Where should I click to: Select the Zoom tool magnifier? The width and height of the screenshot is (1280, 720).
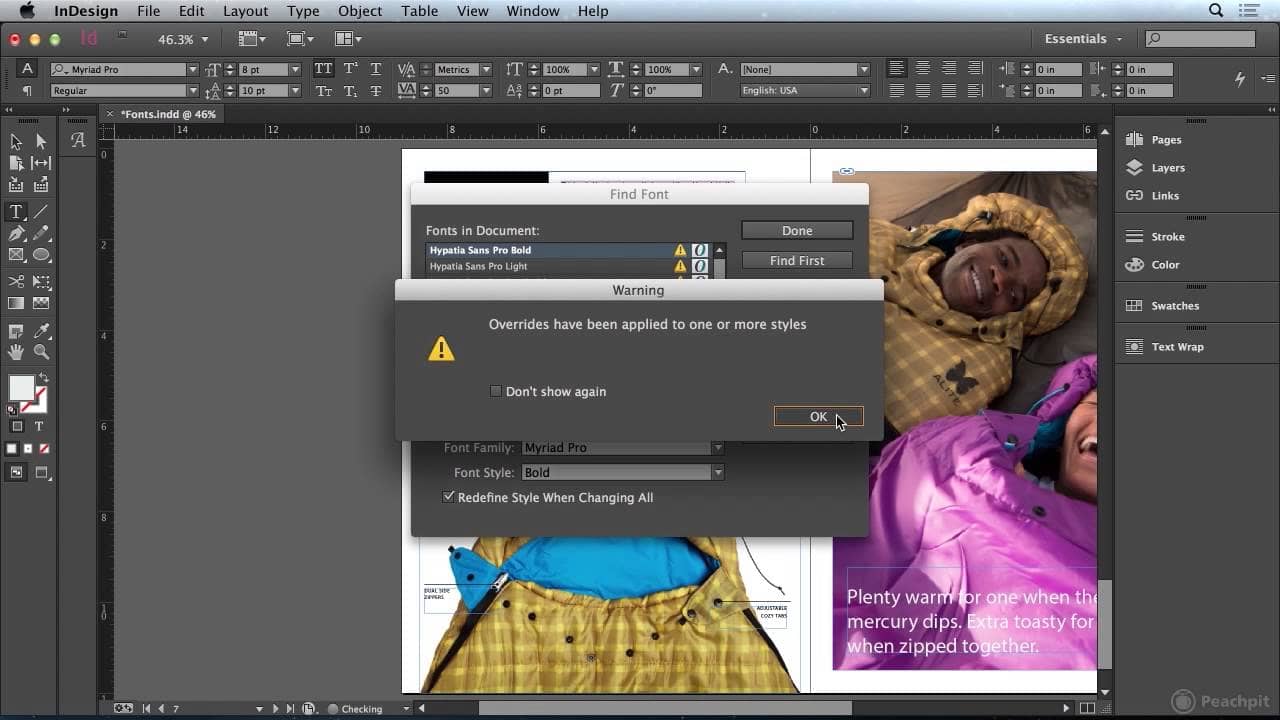tap(41, 352)
